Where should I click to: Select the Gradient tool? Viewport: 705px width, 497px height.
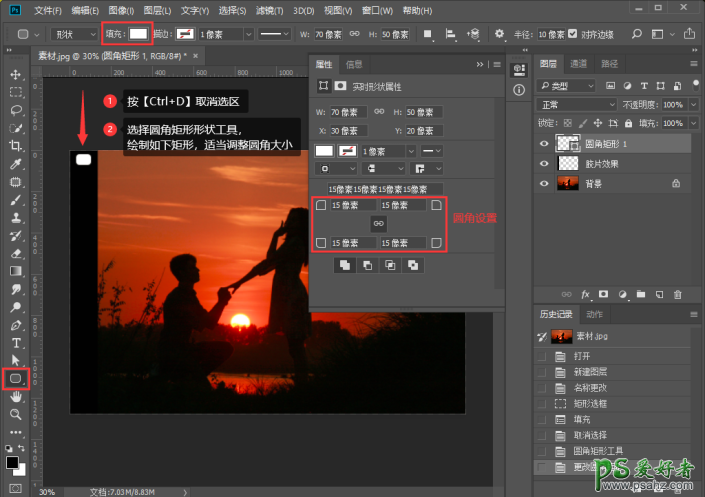(x=16, y=271)
